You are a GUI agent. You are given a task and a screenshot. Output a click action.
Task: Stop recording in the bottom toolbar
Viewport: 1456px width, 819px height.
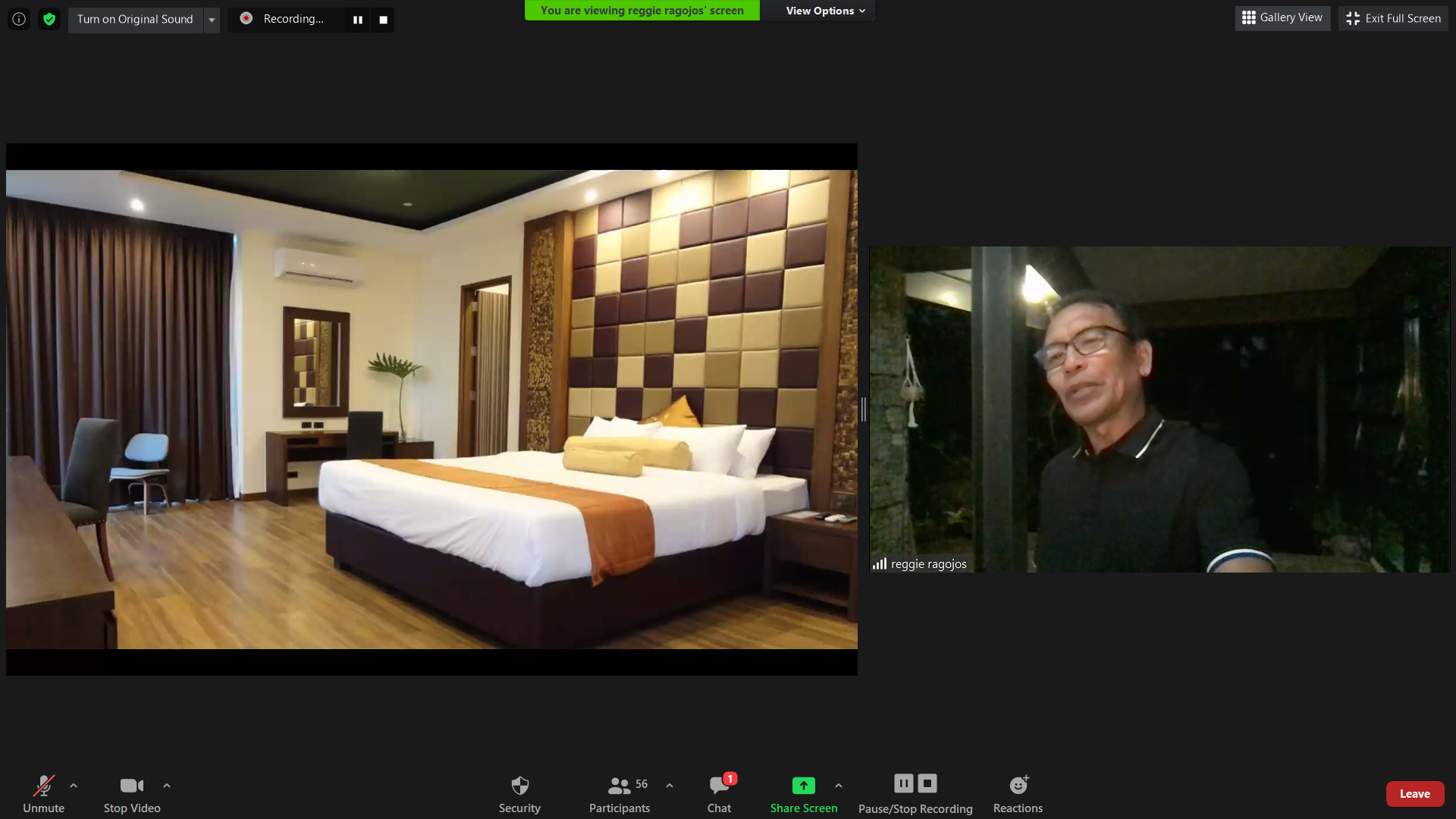927,783
